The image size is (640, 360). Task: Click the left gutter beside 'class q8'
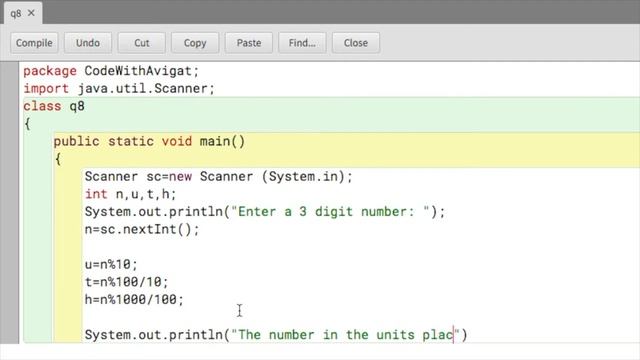[9, 106]
